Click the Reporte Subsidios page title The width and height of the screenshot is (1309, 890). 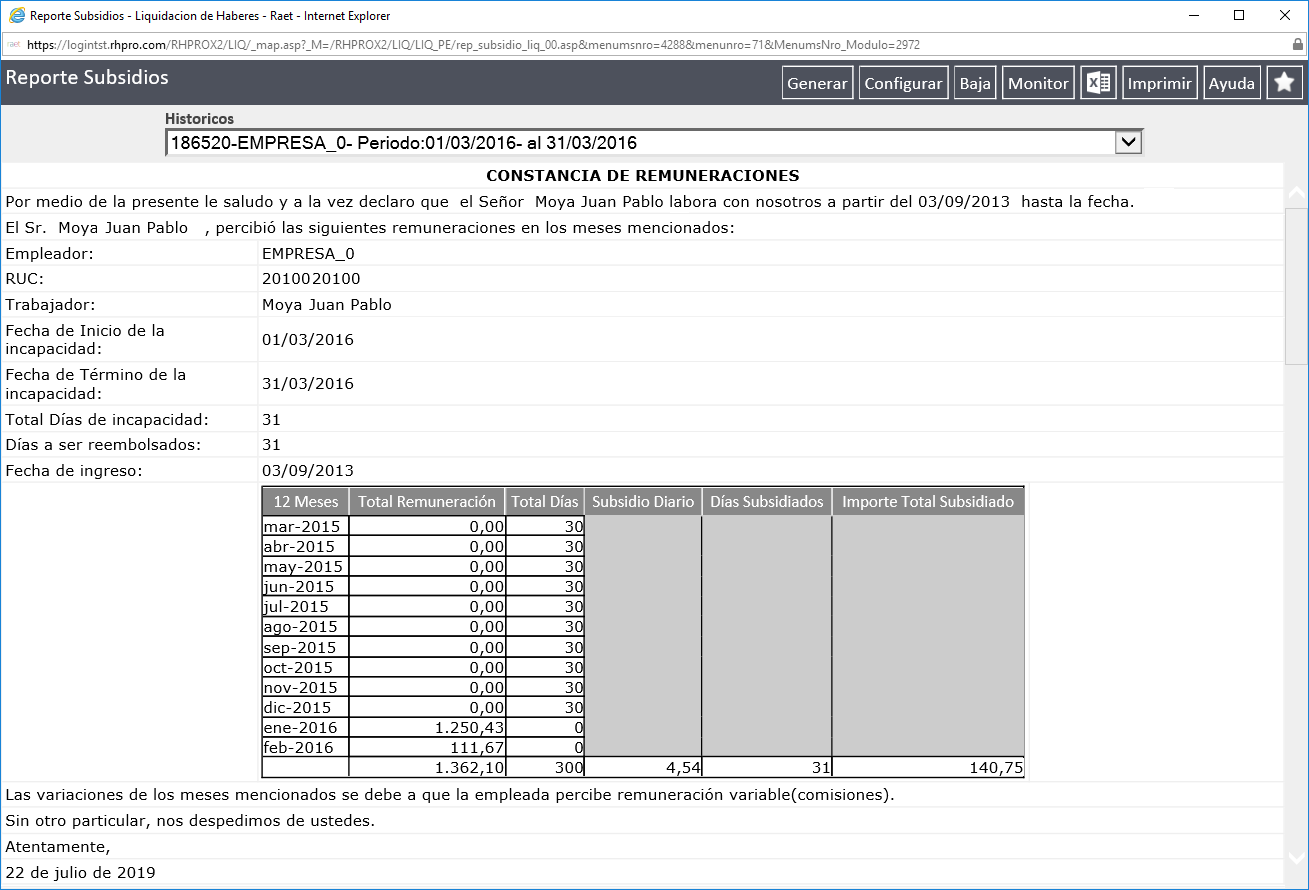coord(87,78)
